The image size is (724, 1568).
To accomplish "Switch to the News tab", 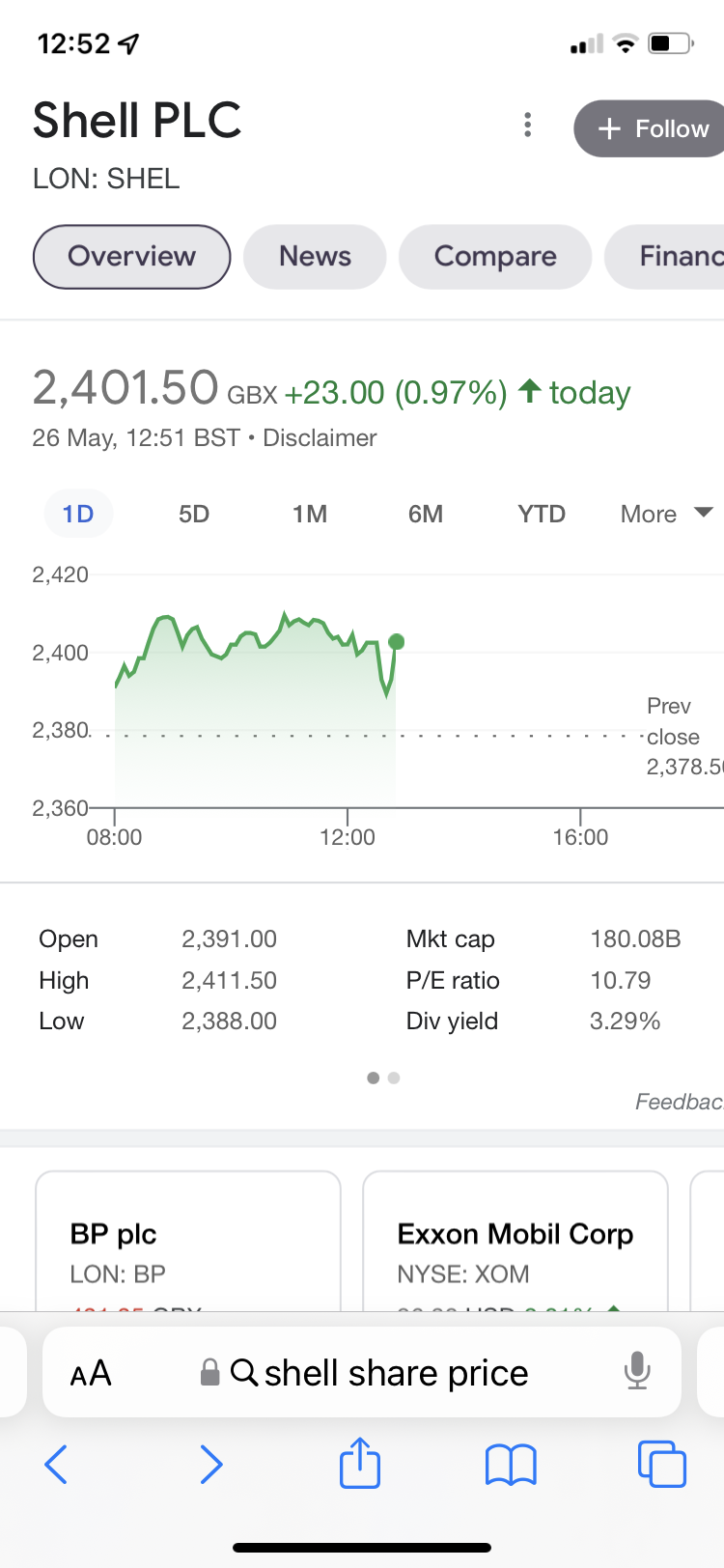I will pos(315,256).
